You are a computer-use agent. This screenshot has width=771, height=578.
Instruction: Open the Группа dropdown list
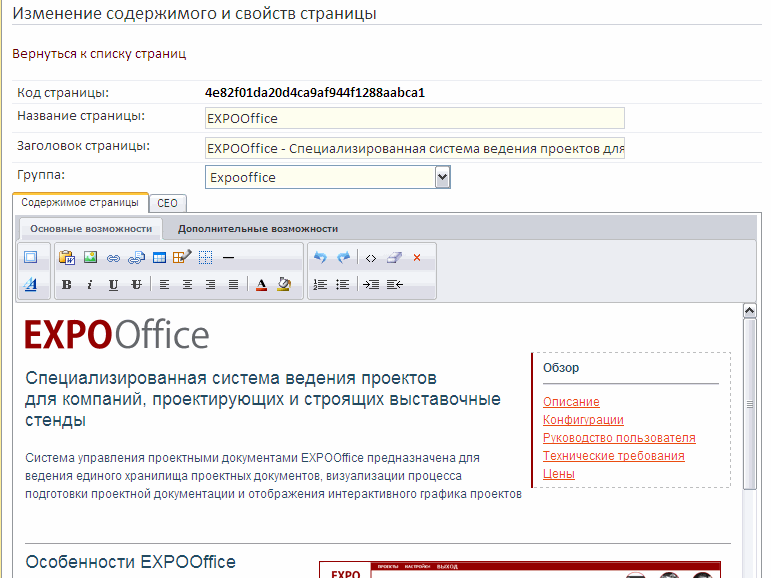click(x=443, y=177)
